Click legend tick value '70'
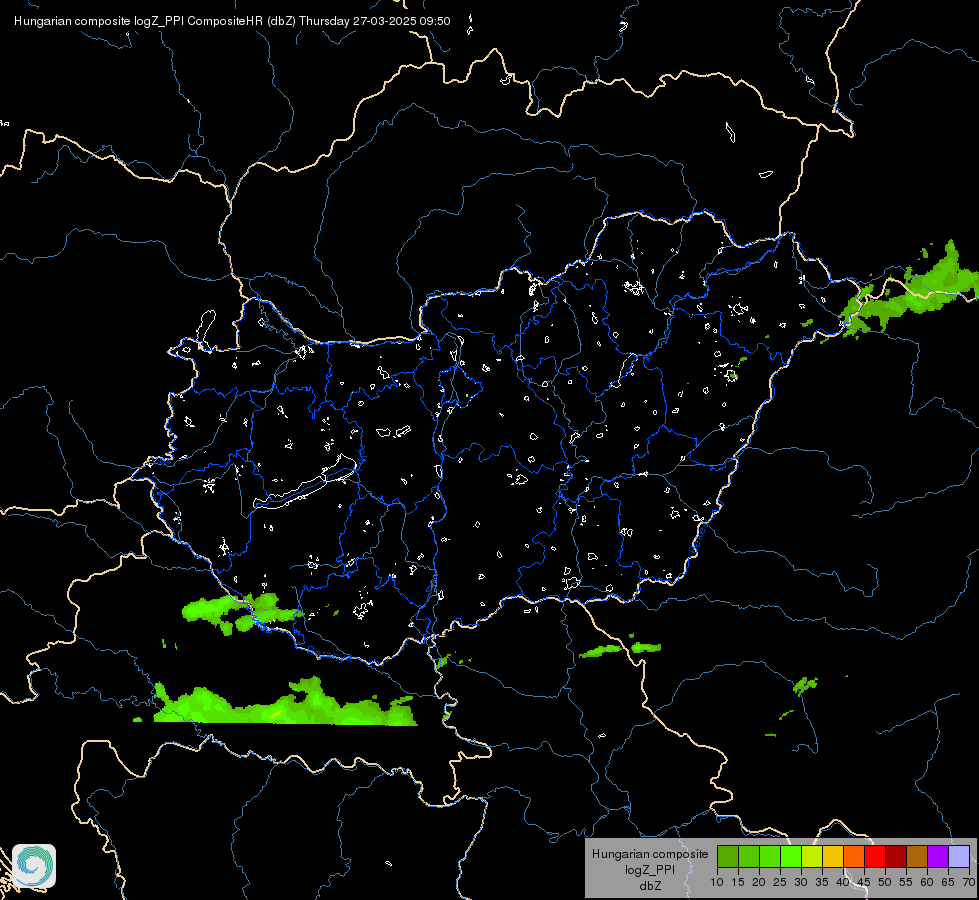The height and width of the screenshot is (900, 979). pyautogui.click(x=968, y=883)
